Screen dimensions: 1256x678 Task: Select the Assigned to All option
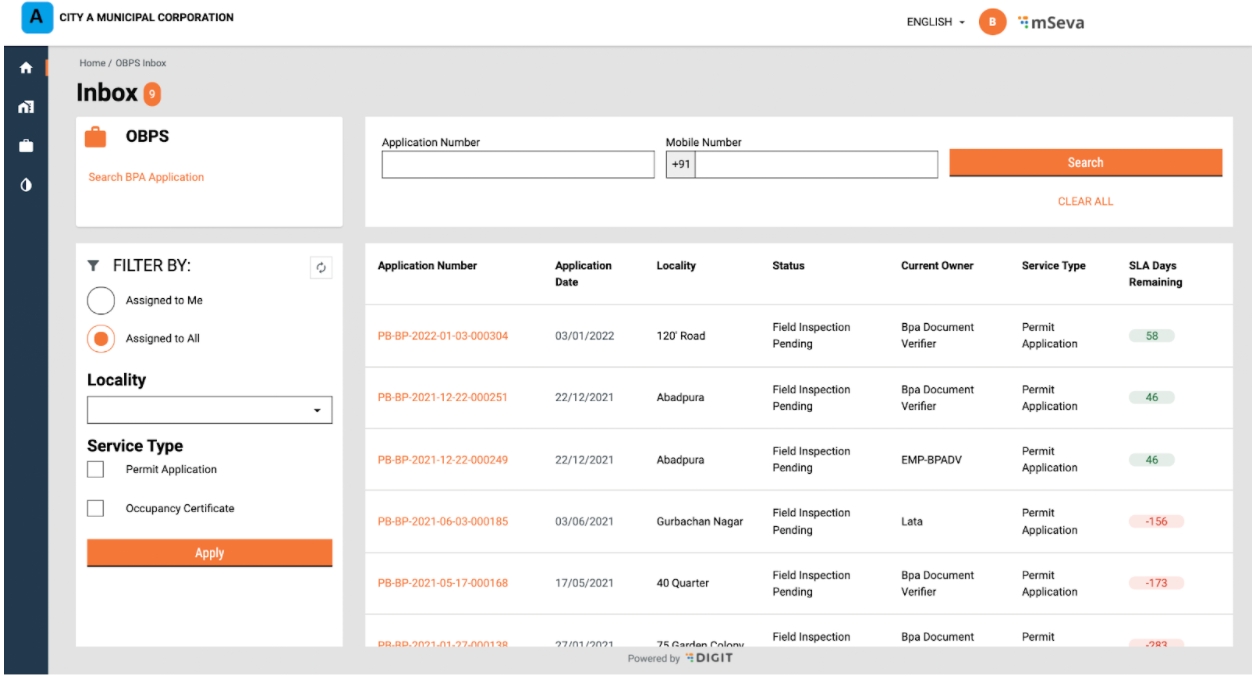point(101,338)
